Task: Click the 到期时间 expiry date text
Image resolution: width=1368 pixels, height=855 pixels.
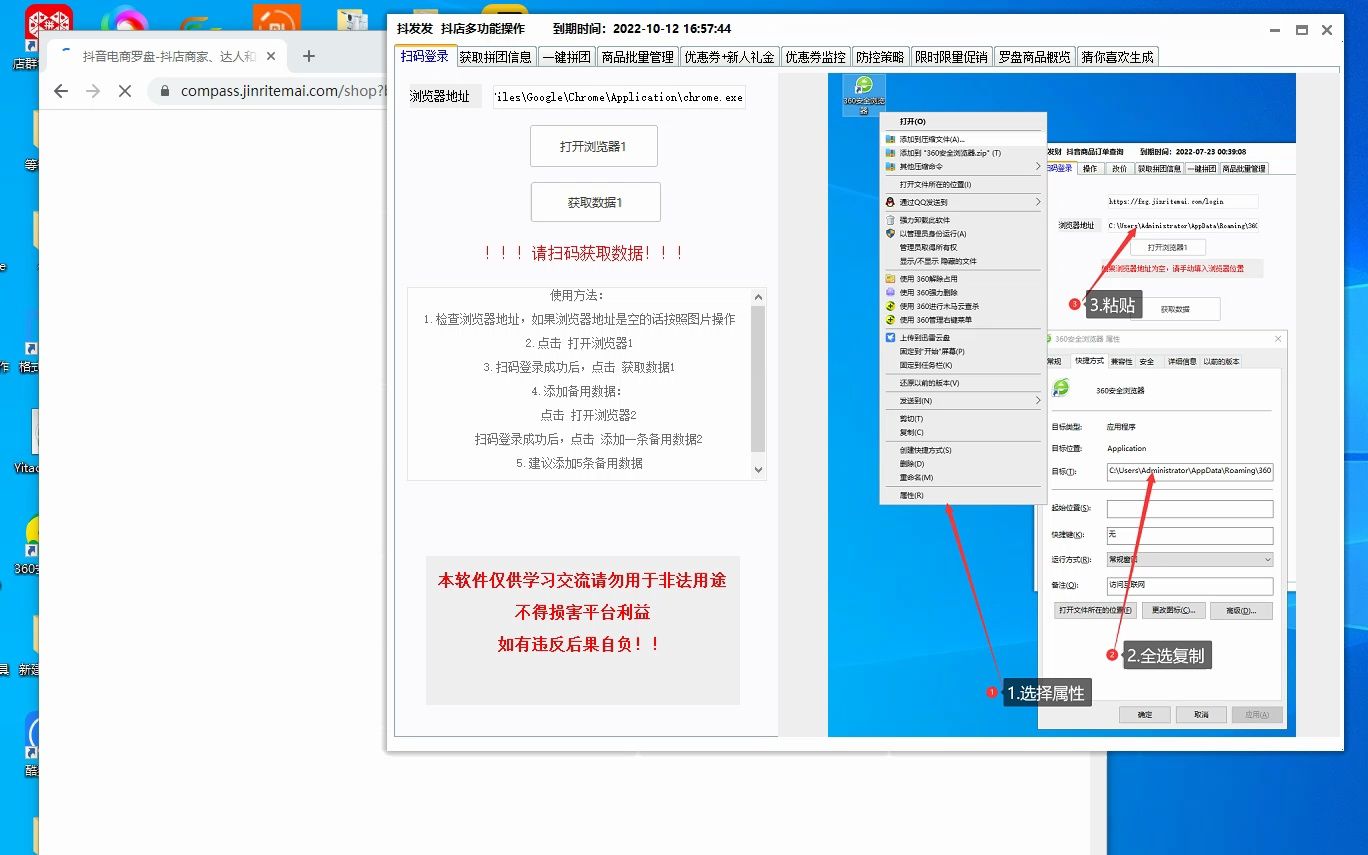Action: (x=642, y=29)
